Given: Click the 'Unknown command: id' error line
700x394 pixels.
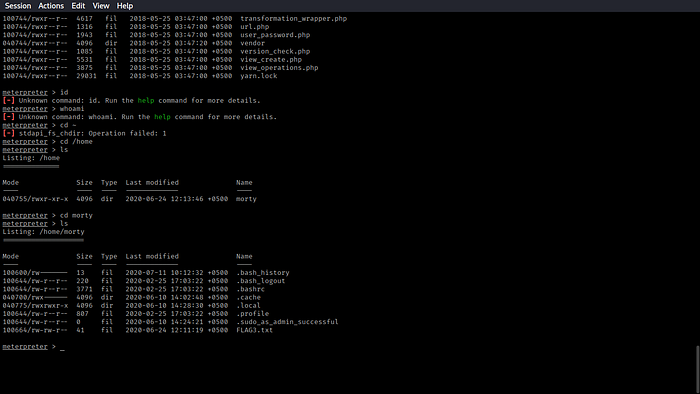Looking at the screenshot, I should click(131, 100).
